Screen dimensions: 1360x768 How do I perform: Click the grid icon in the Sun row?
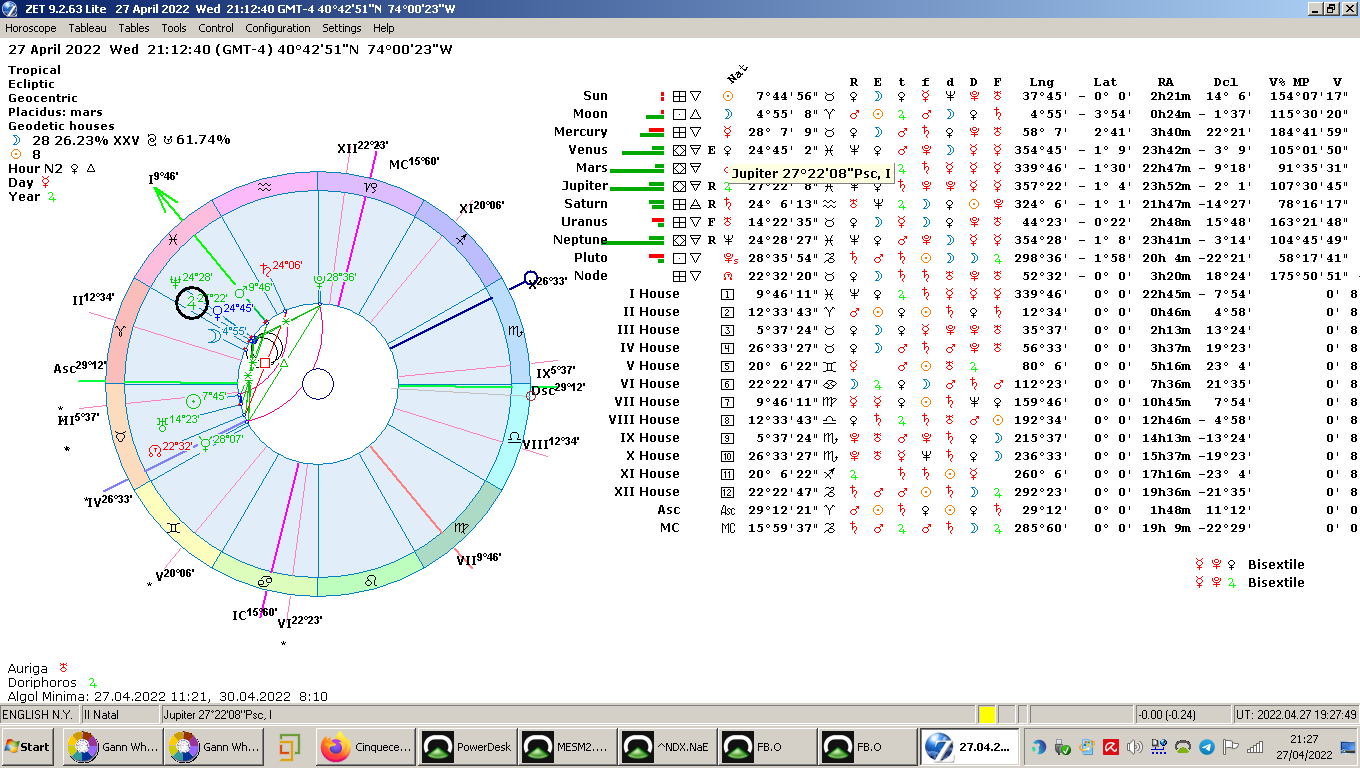pos(679,96)
